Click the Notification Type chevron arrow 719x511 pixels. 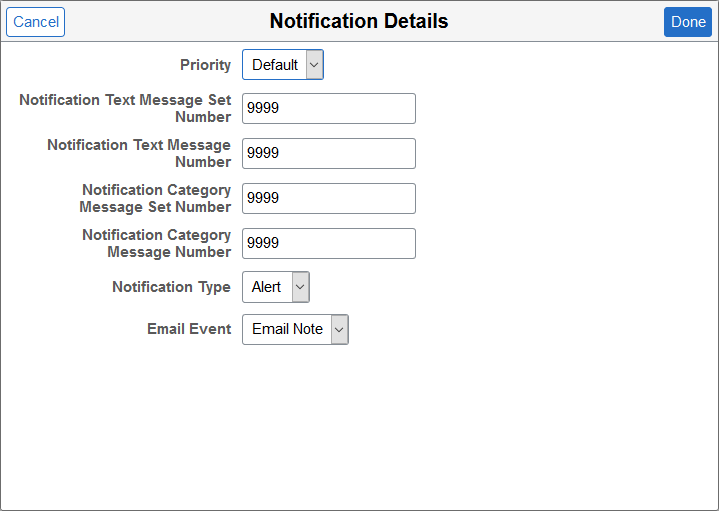pos(300,287)
